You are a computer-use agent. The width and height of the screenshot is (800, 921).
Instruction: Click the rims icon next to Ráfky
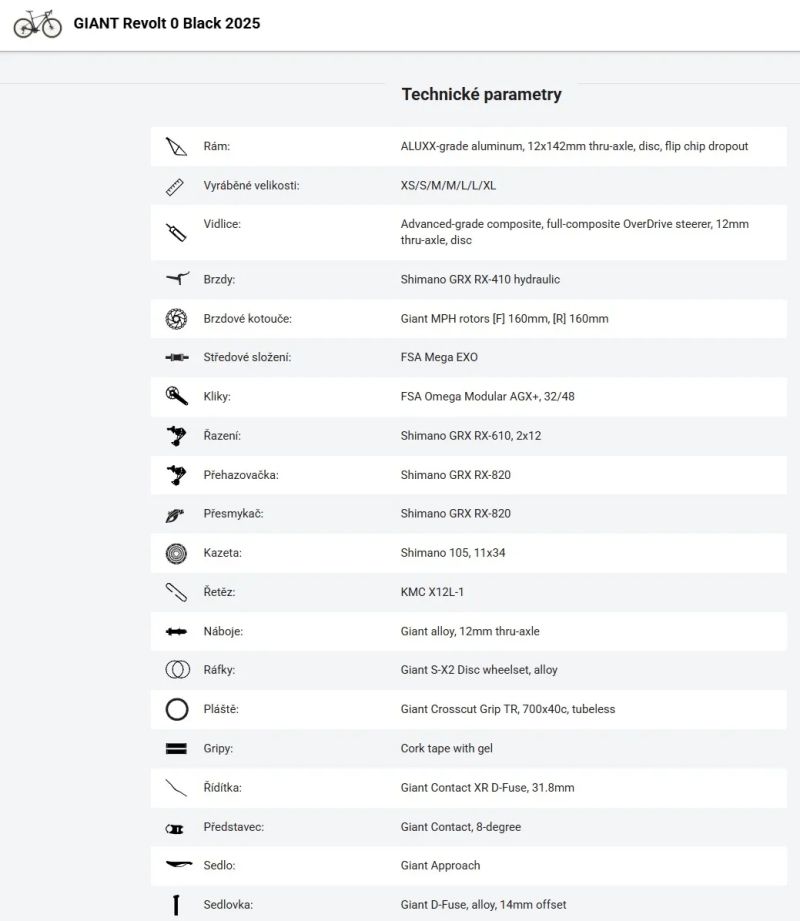point(177,670)
